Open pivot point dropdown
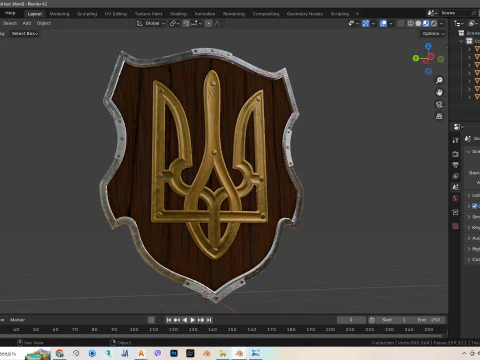The image size is (480, 360). [x=175, y=23]
